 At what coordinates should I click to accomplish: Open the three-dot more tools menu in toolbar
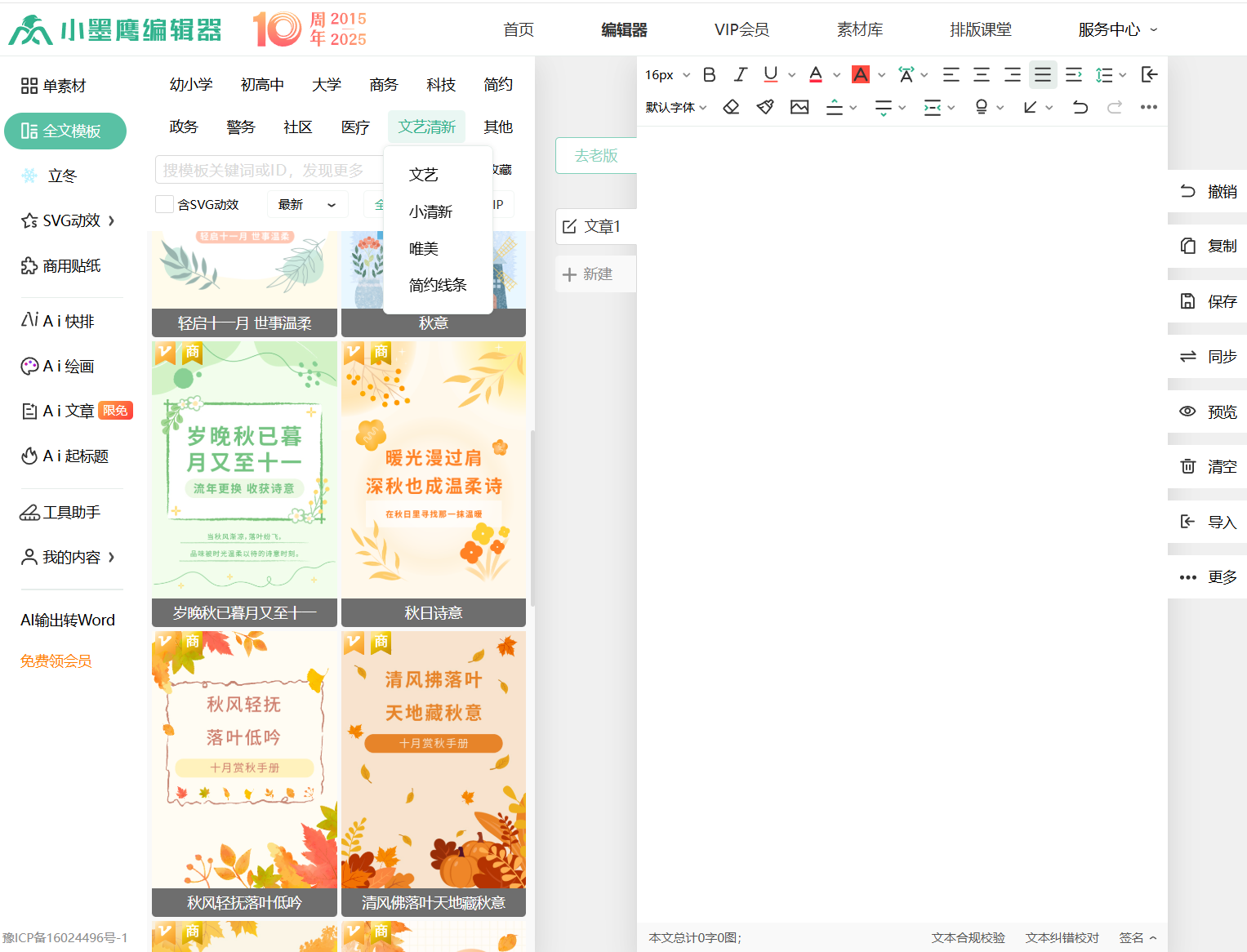pyautogui.click(x=1148, y=107)
